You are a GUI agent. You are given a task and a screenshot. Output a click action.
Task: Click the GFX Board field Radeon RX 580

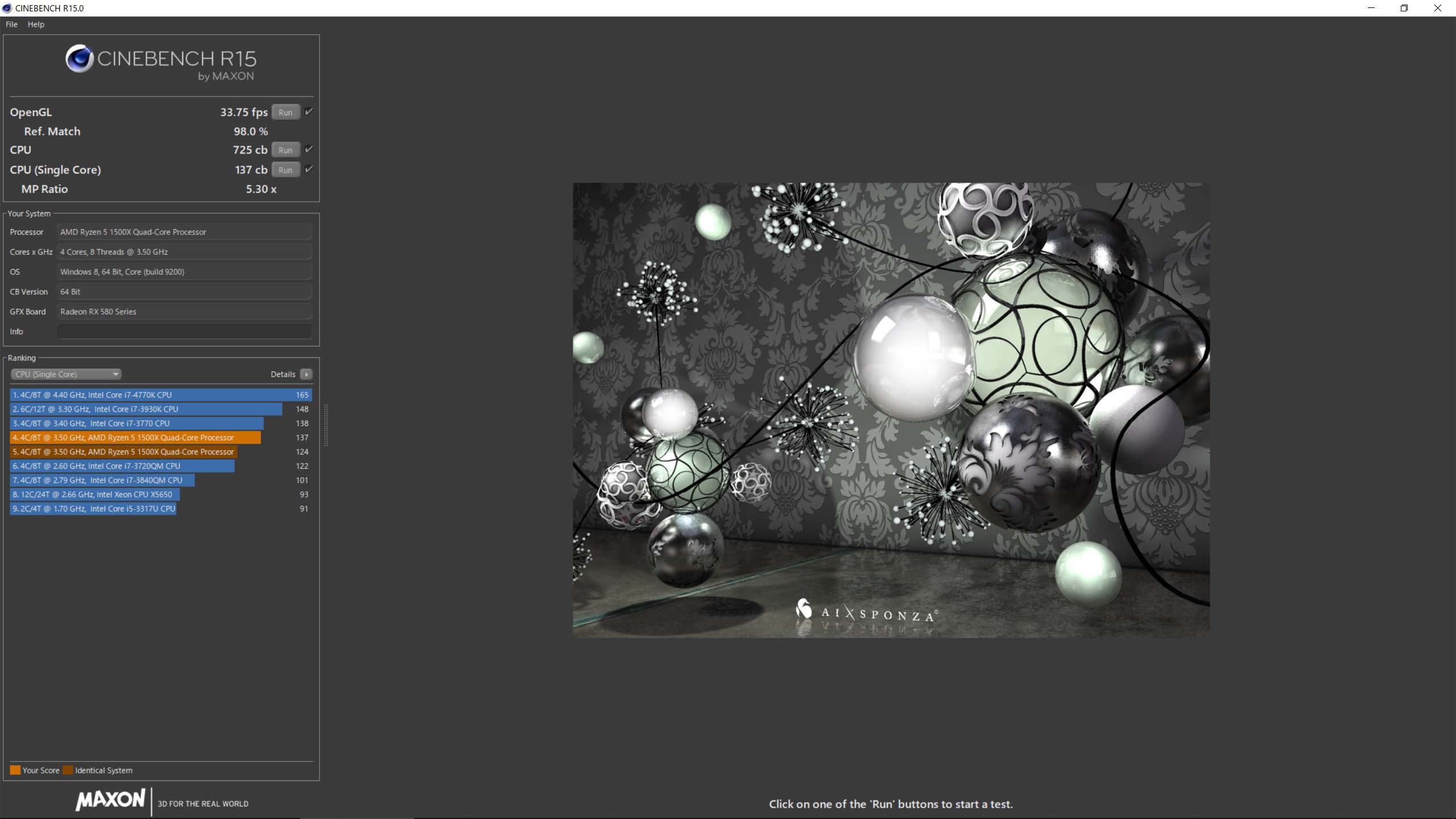(x=184, y=312)
